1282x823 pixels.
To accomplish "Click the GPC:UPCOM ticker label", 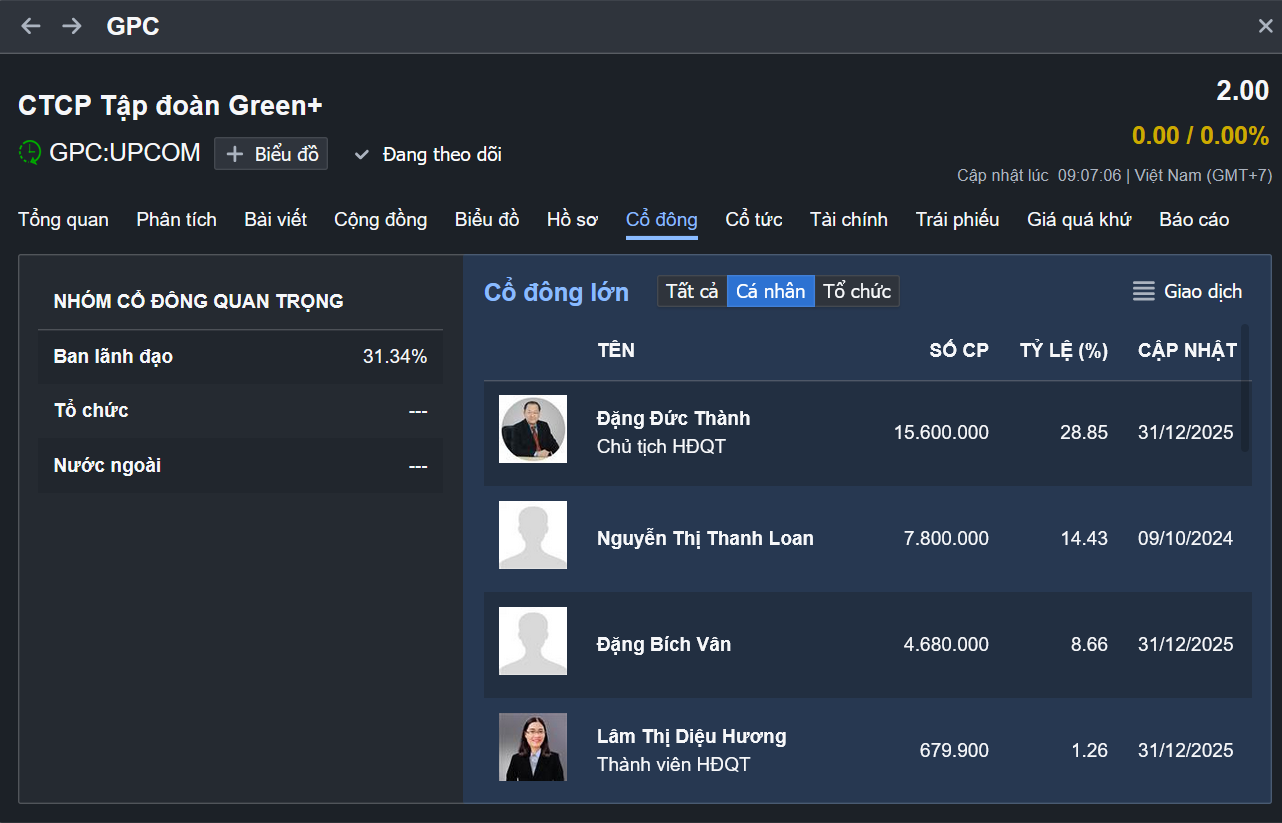I will click(125, 153).
